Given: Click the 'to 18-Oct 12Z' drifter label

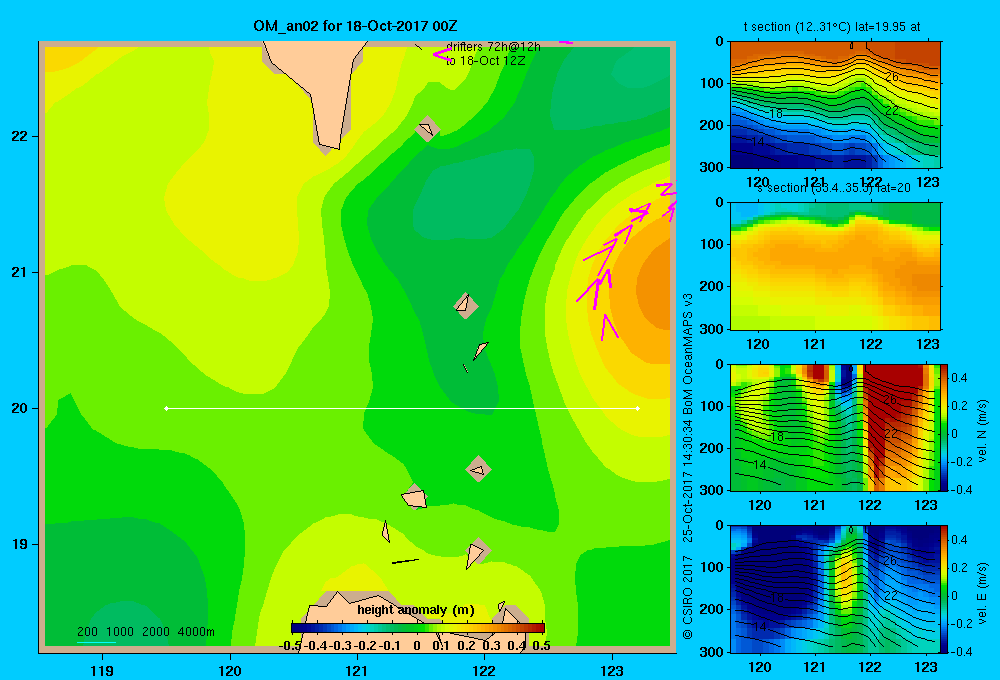Looking at the screenshot, I should pos(485,61).
